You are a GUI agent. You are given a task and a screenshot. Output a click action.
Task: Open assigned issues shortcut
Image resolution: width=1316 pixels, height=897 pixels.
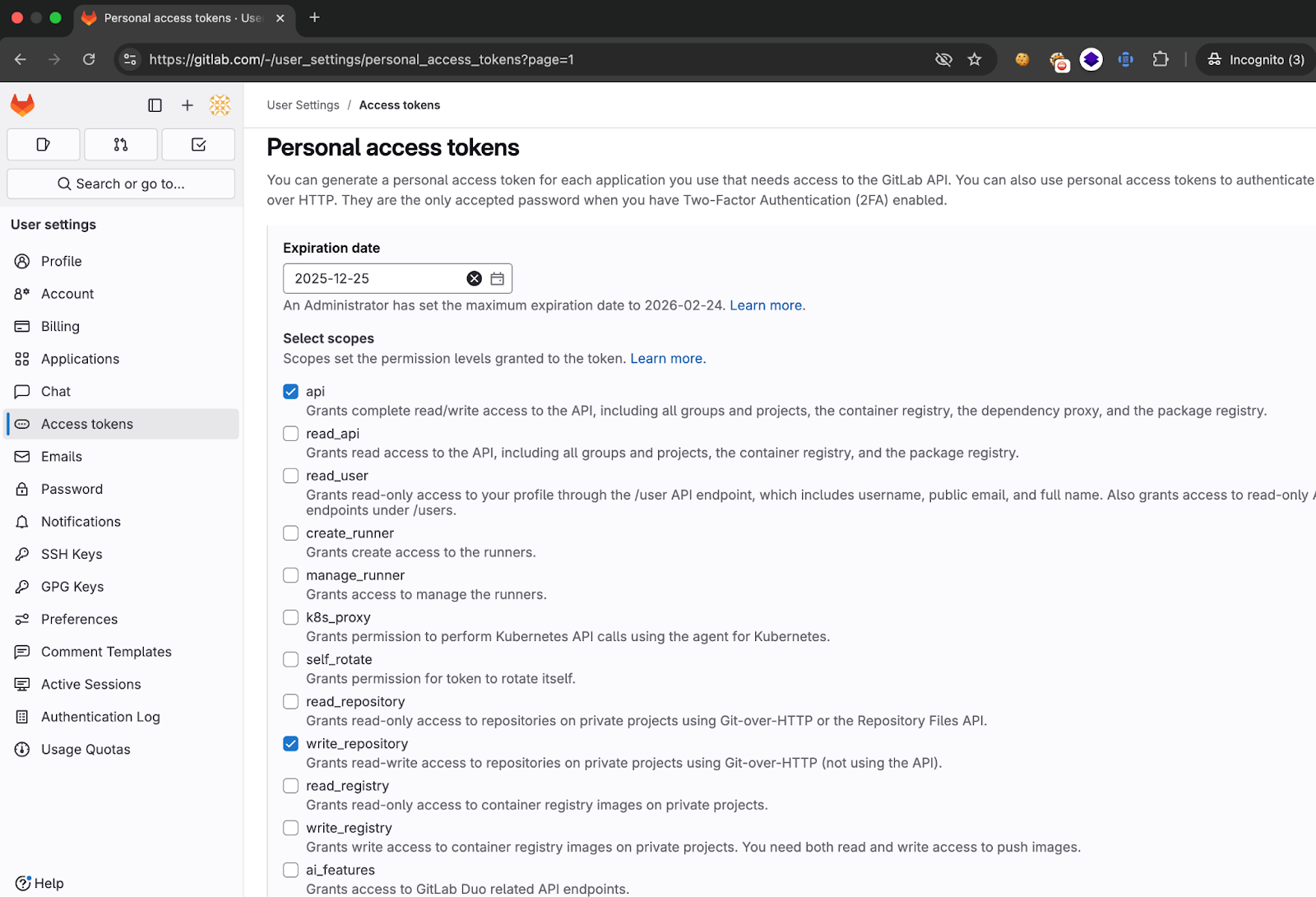44,145
